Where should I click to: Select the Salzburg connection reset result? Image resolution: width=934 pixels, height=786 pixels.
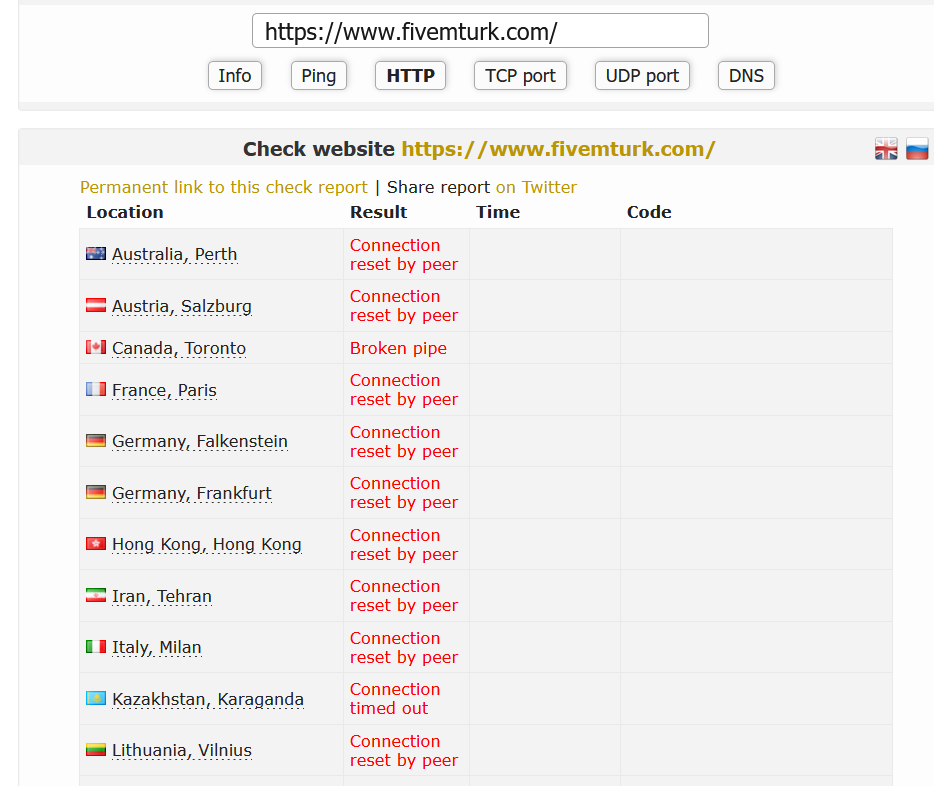404,305
